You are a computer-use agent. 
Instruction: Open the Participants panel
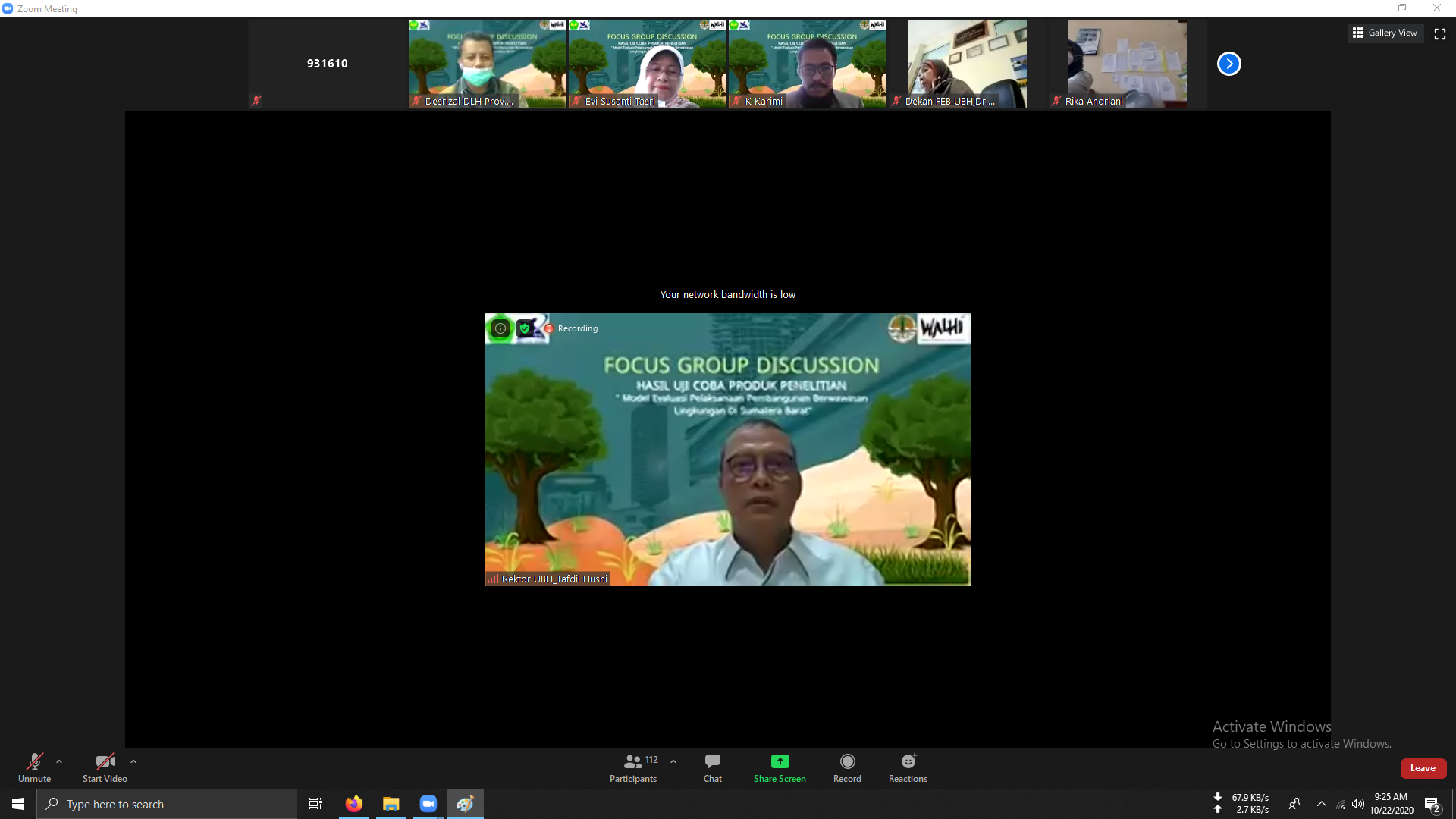(632, 767)
